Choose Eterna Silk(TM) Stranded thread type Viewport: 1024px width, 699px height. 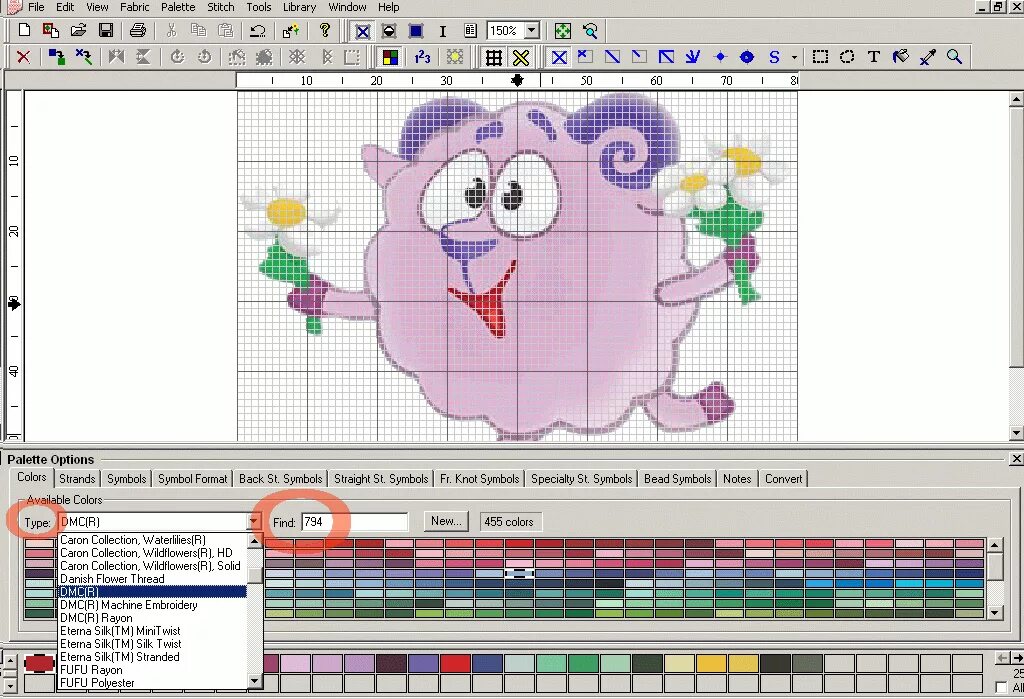coord(120,657)
